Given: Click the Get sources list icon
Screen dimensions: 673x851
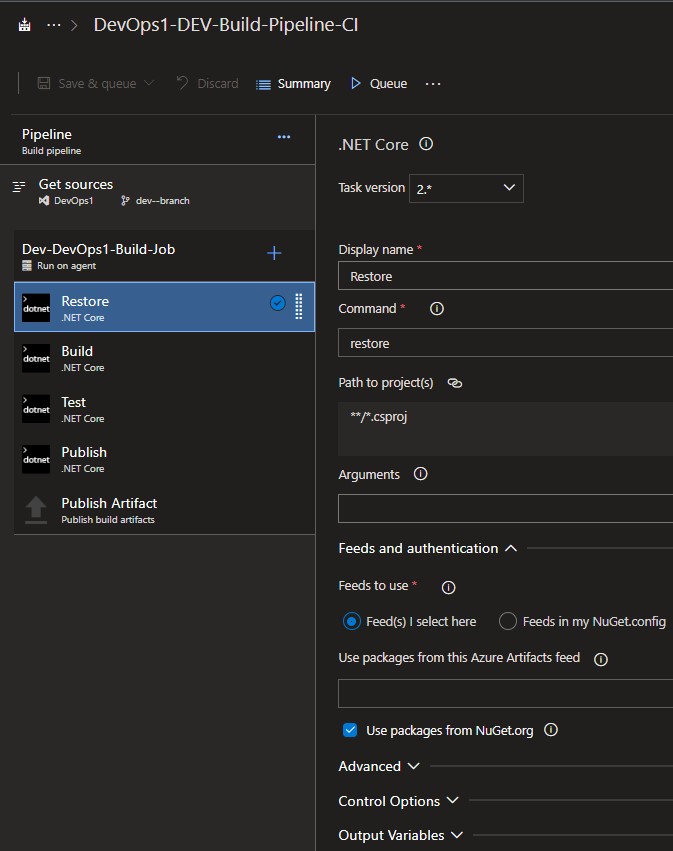Looking at the screenshot, I should (x=19, y=187).
